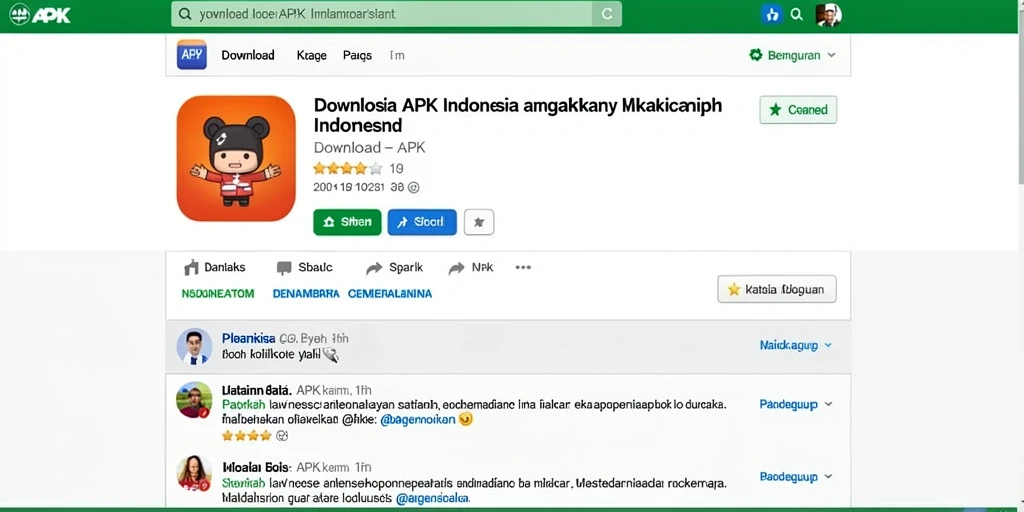Select the CEMERALANINA link
Image resolution: width=1024 pixels, height=512 pixels.
[390, 294]
